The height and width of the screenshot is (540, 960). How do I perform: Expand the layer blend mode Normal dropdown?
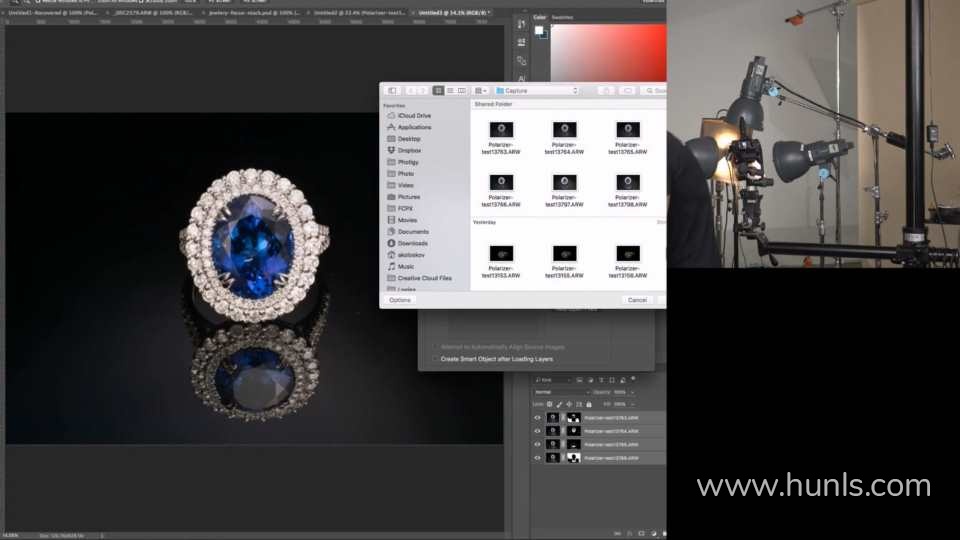point(555,391)
